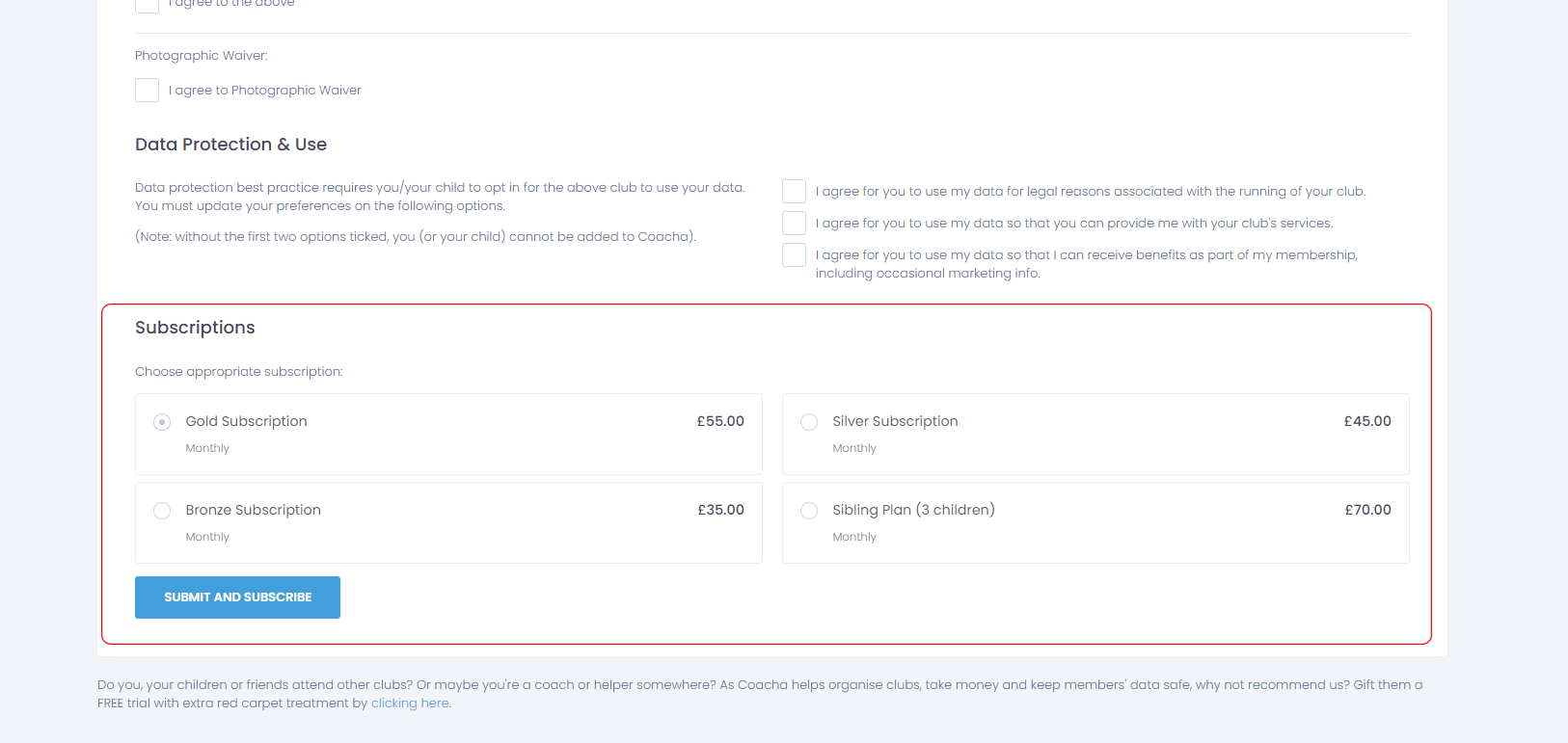Open the 'clicking here' referral link
1568x743 pixels.
point(410,703)
